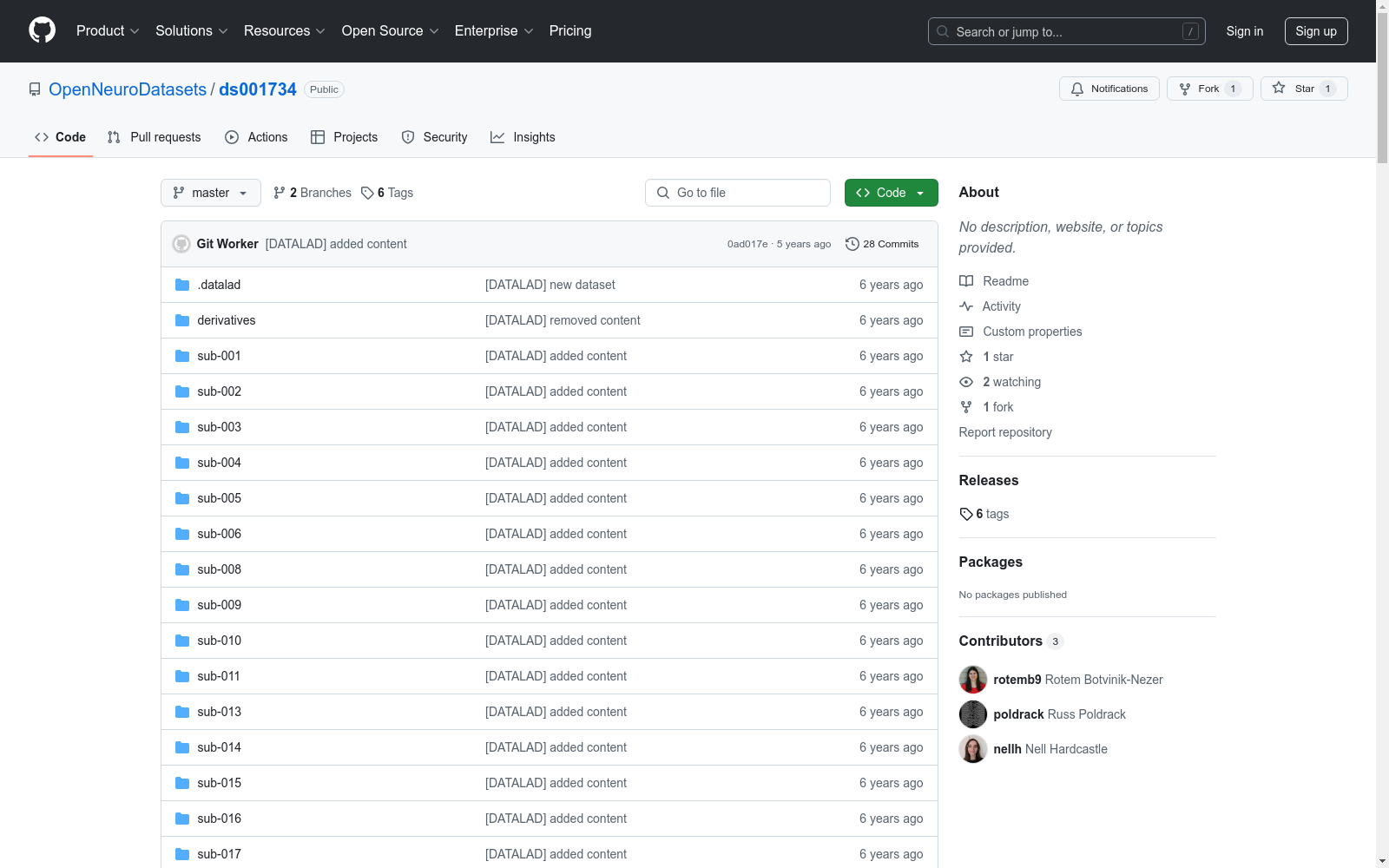Open the OpenNeuroDatasets organization link
Viewport: 1389px width, 868px height.
click(x=128, y=89)
